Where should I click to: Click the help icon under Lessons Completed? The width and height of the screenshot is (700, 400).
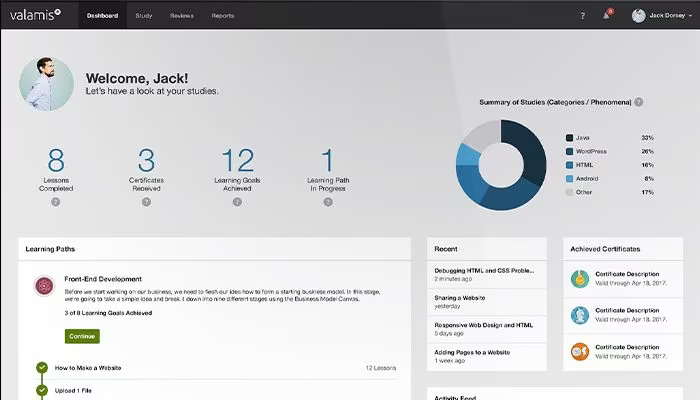55,202
